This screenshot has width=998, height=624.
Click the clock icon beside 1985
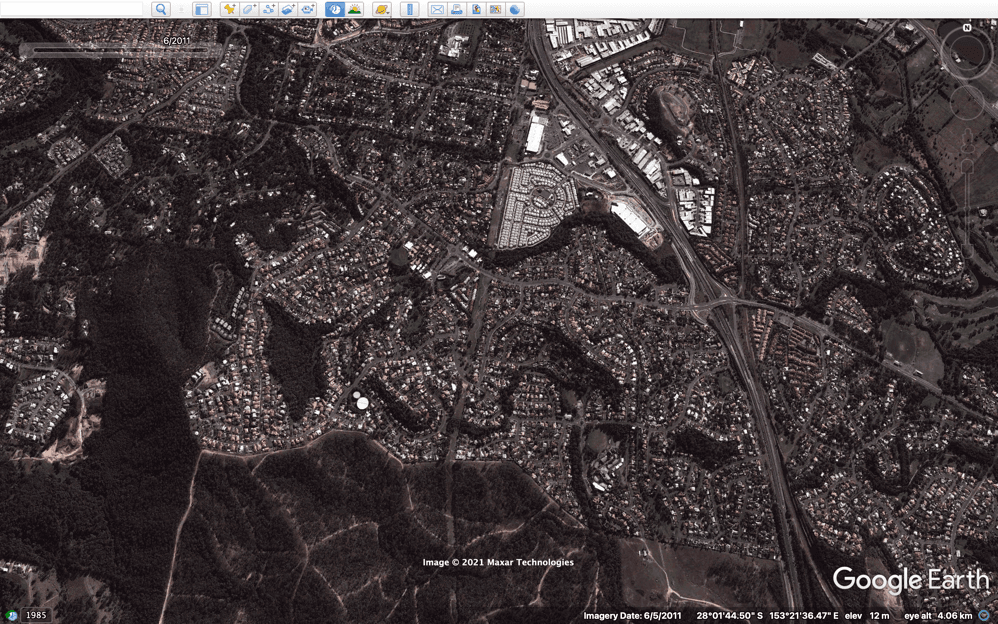pyautogui.click(x=10, y=616)
